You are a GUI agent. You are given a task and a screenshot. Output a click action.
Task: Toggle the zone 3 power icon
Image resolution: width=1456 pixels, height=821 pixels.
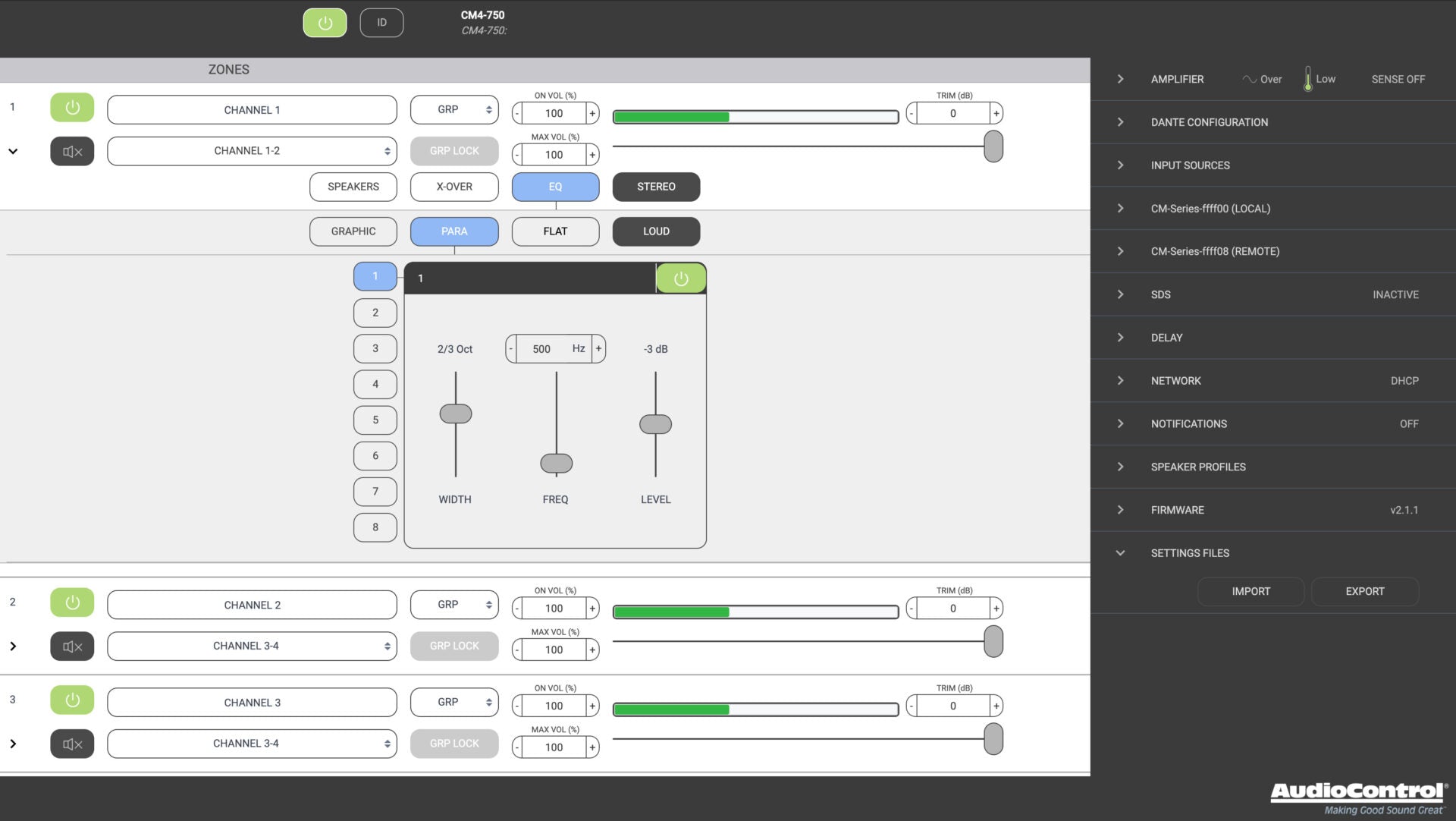[x=72, y=700]
